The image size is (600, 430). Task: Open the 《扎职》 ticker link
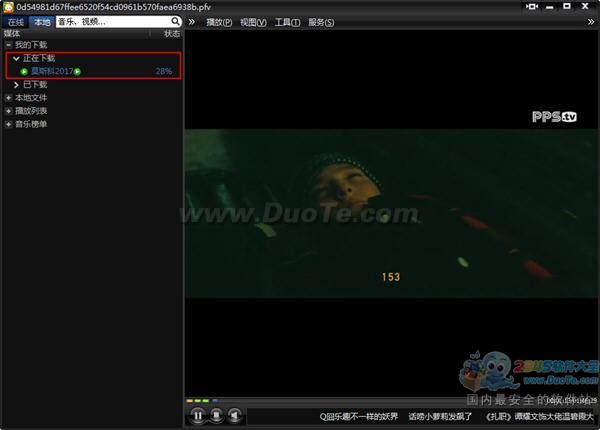click(x=539, y=416)
